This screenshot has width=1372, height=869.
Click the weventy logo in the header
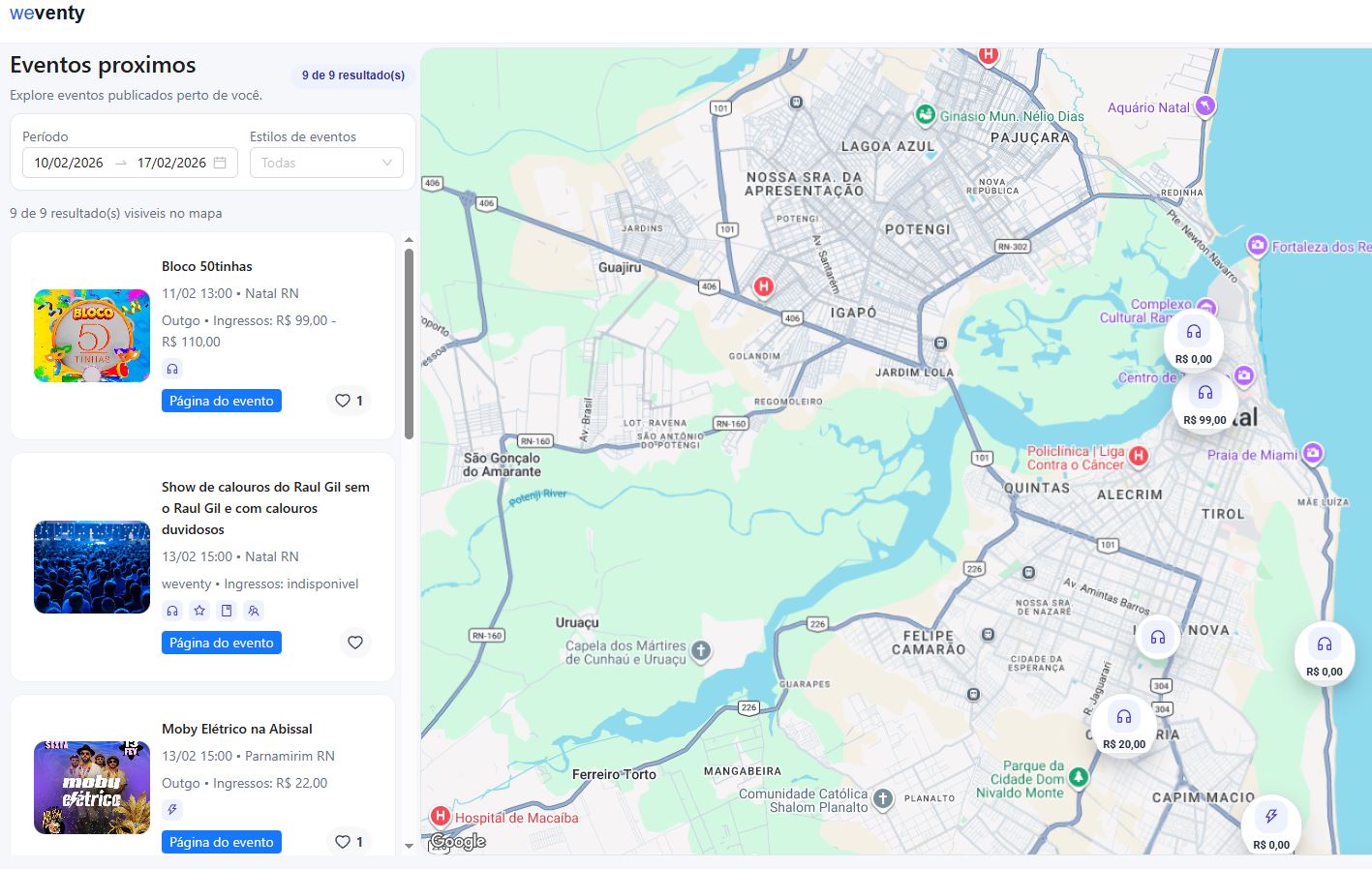coord(47,14)
